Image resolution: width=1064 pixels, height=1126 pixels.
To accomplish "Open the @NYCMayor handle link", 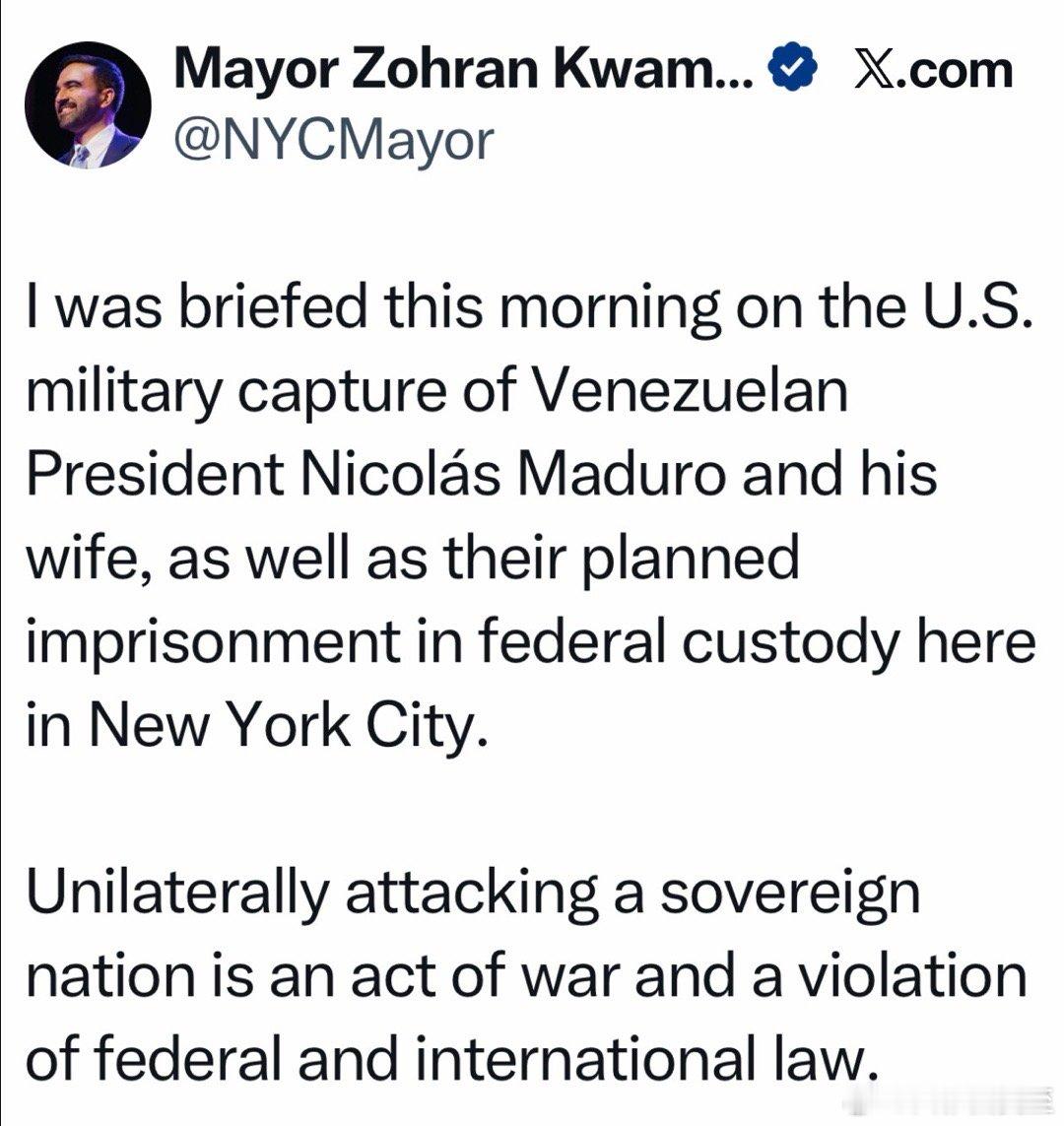I will pyautogui.click(x=332, y=141).
